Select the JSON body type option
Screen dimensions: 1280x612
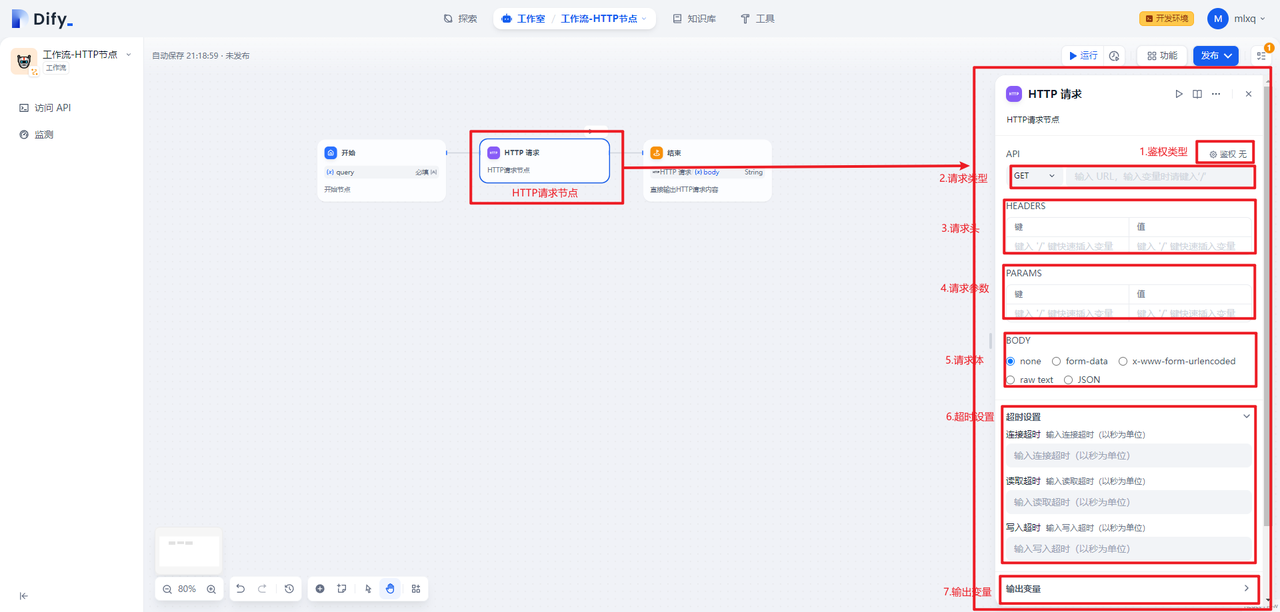1068,379
